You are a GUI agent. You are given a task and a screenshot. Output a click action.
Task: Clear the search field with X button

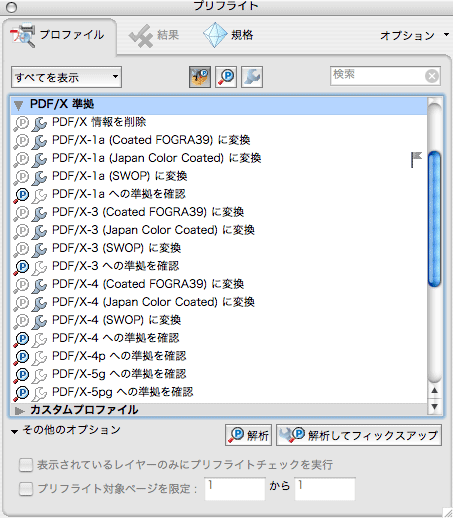point(432,76)
